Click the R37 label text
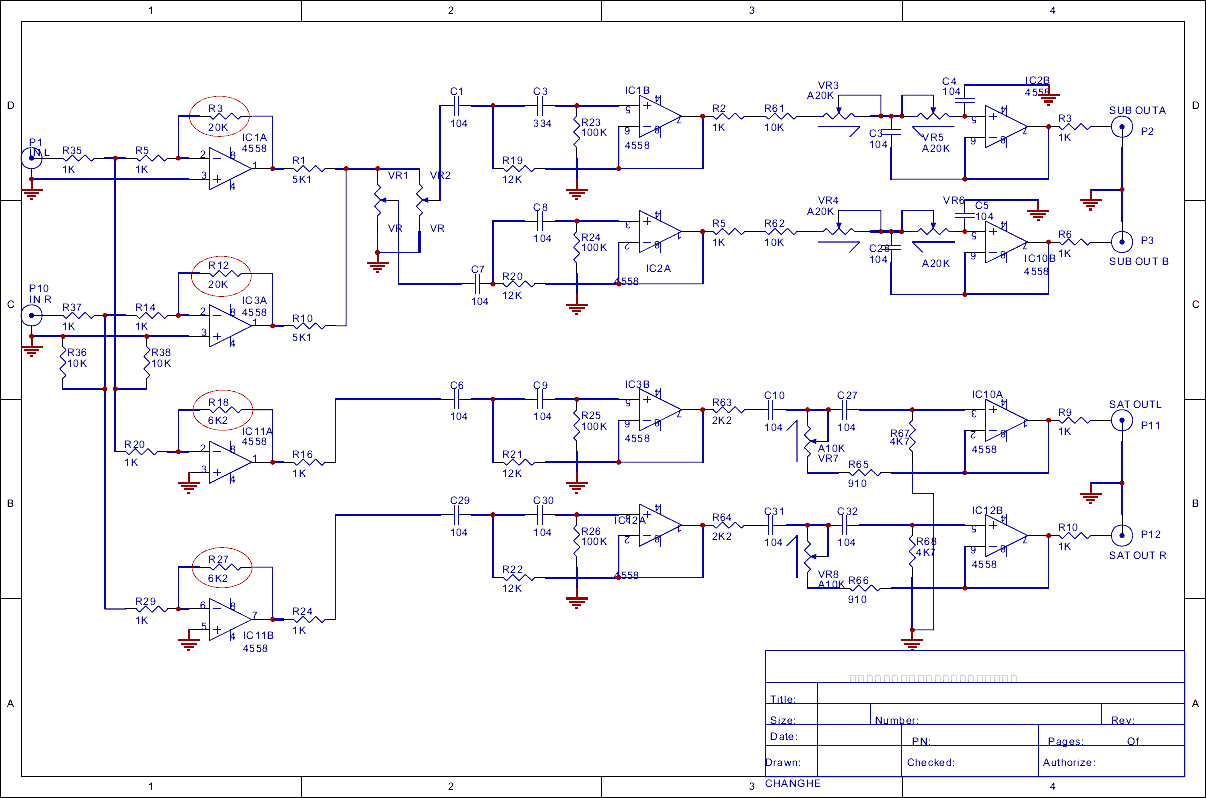 point(72,308)
